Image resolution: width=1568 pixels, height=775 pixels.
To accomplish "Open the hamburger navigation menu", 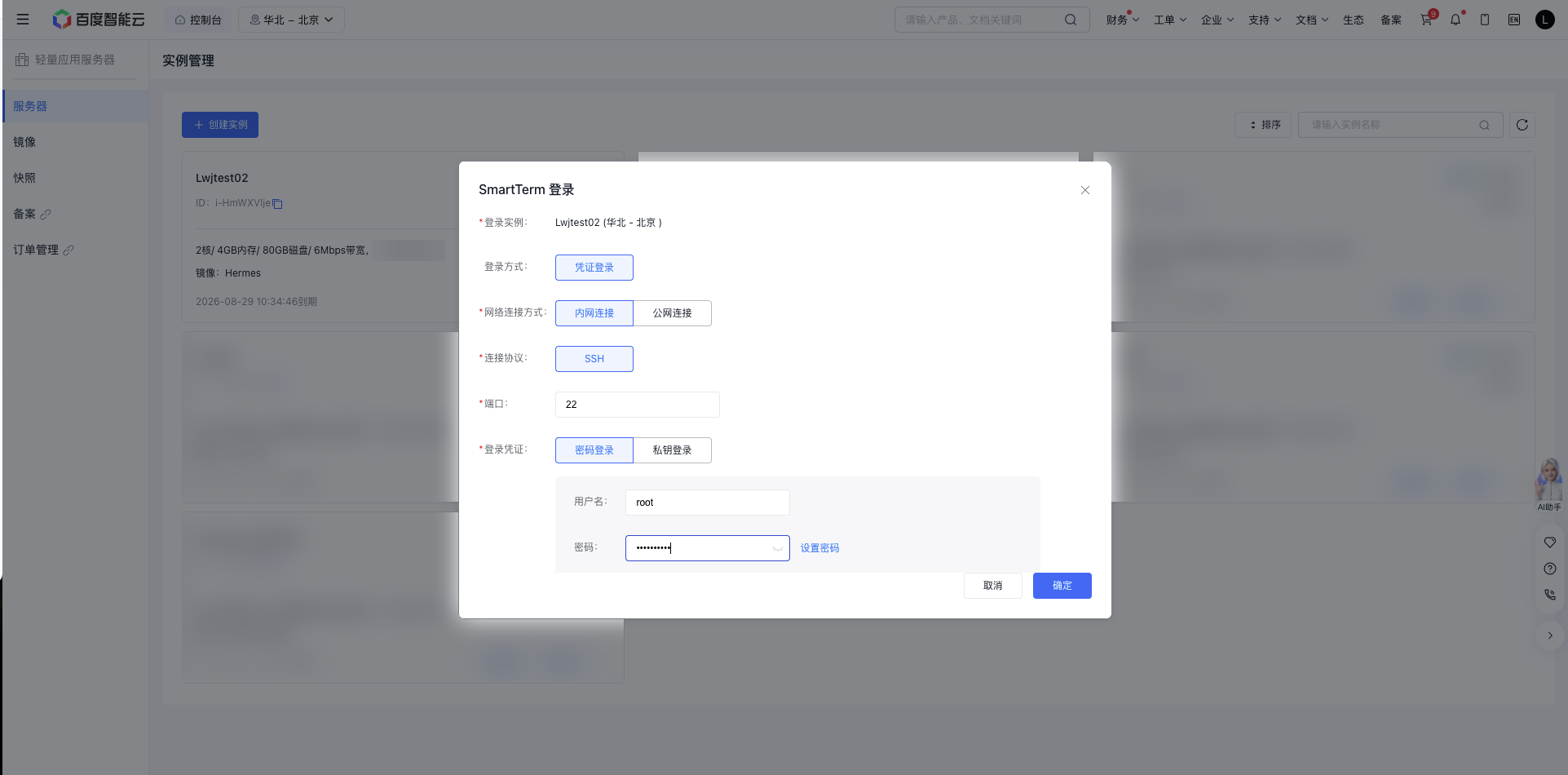I will pos(23,20).
